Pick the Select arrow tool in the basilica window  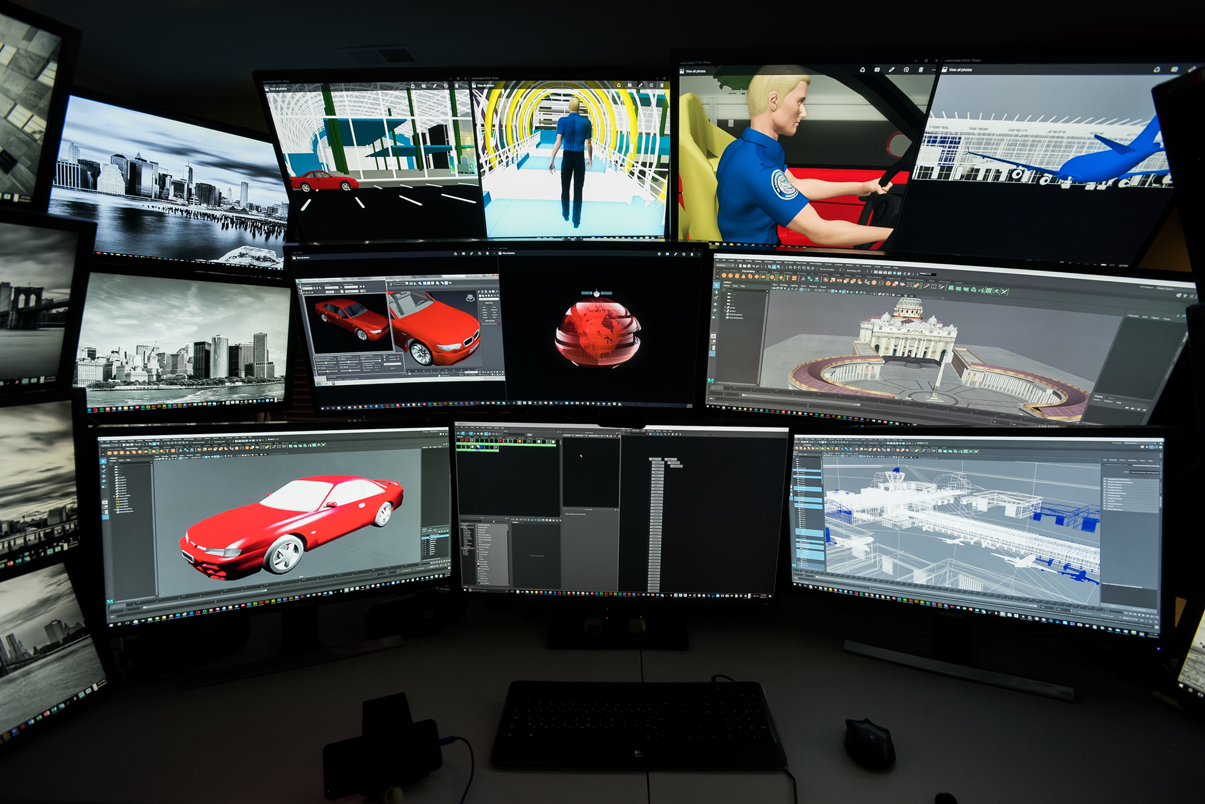716,285
